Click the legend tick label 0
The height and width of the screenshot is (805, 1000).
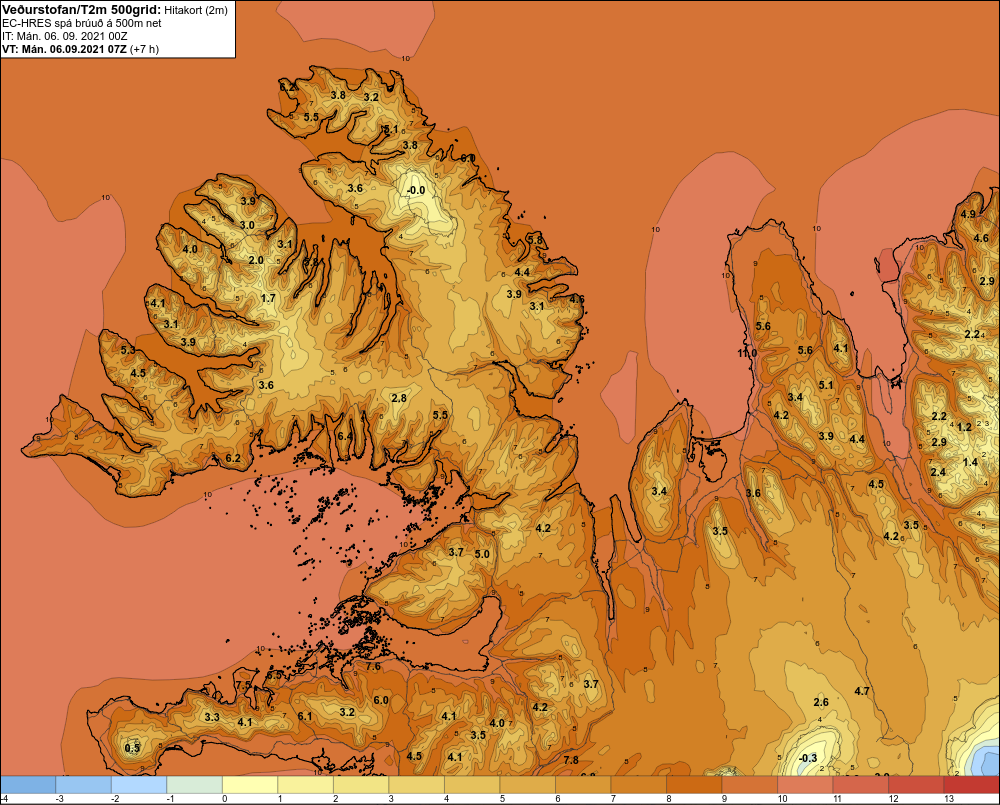coord(224,799)
